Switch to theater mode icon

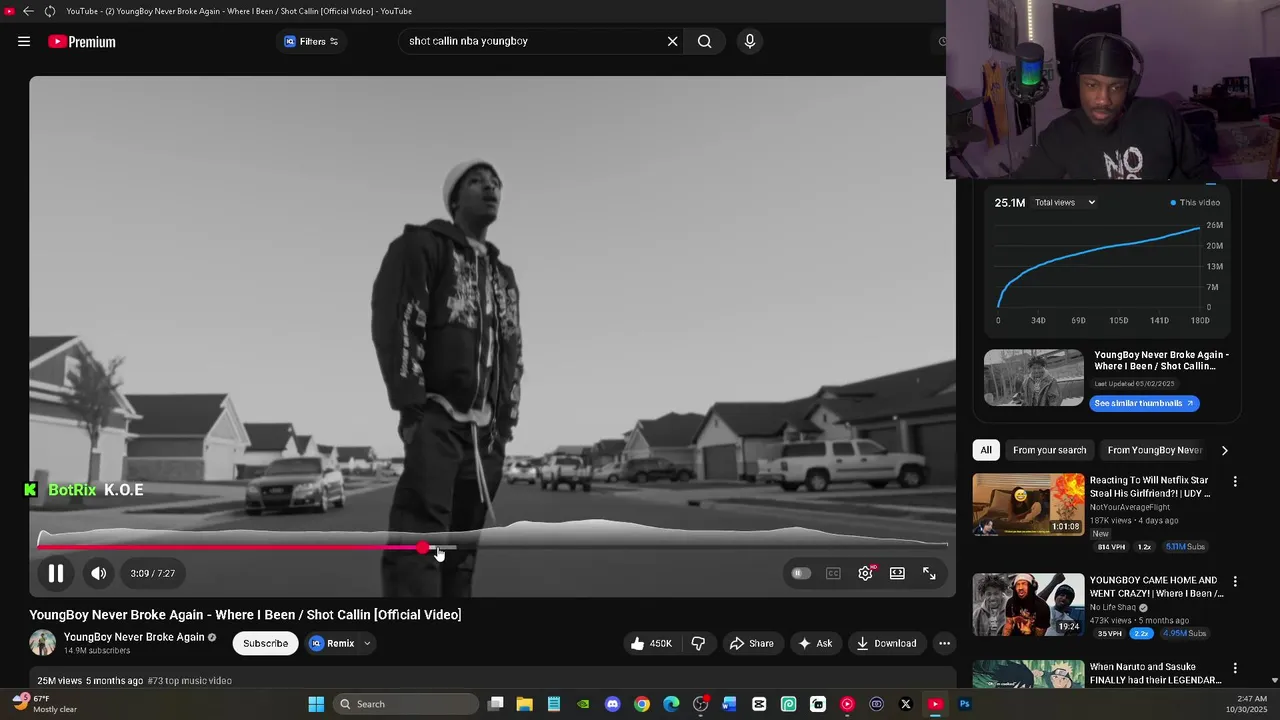pyautogui.click(x=897, y=573)
